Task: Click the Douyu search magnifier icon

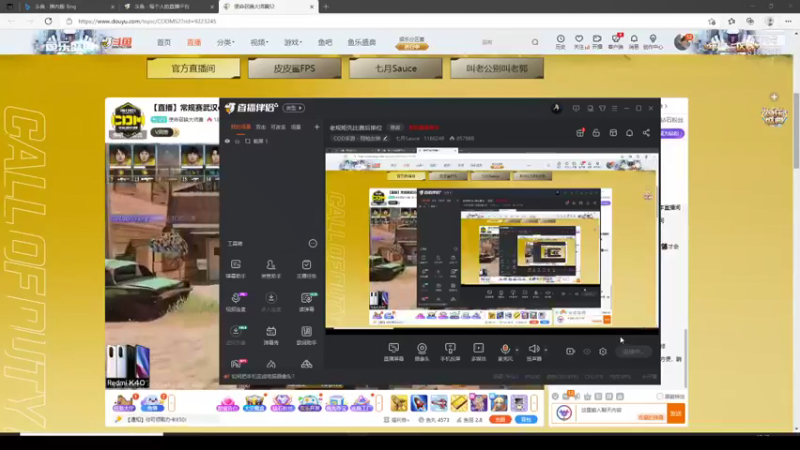Action: pyautogui.click(x=535, y=42)
